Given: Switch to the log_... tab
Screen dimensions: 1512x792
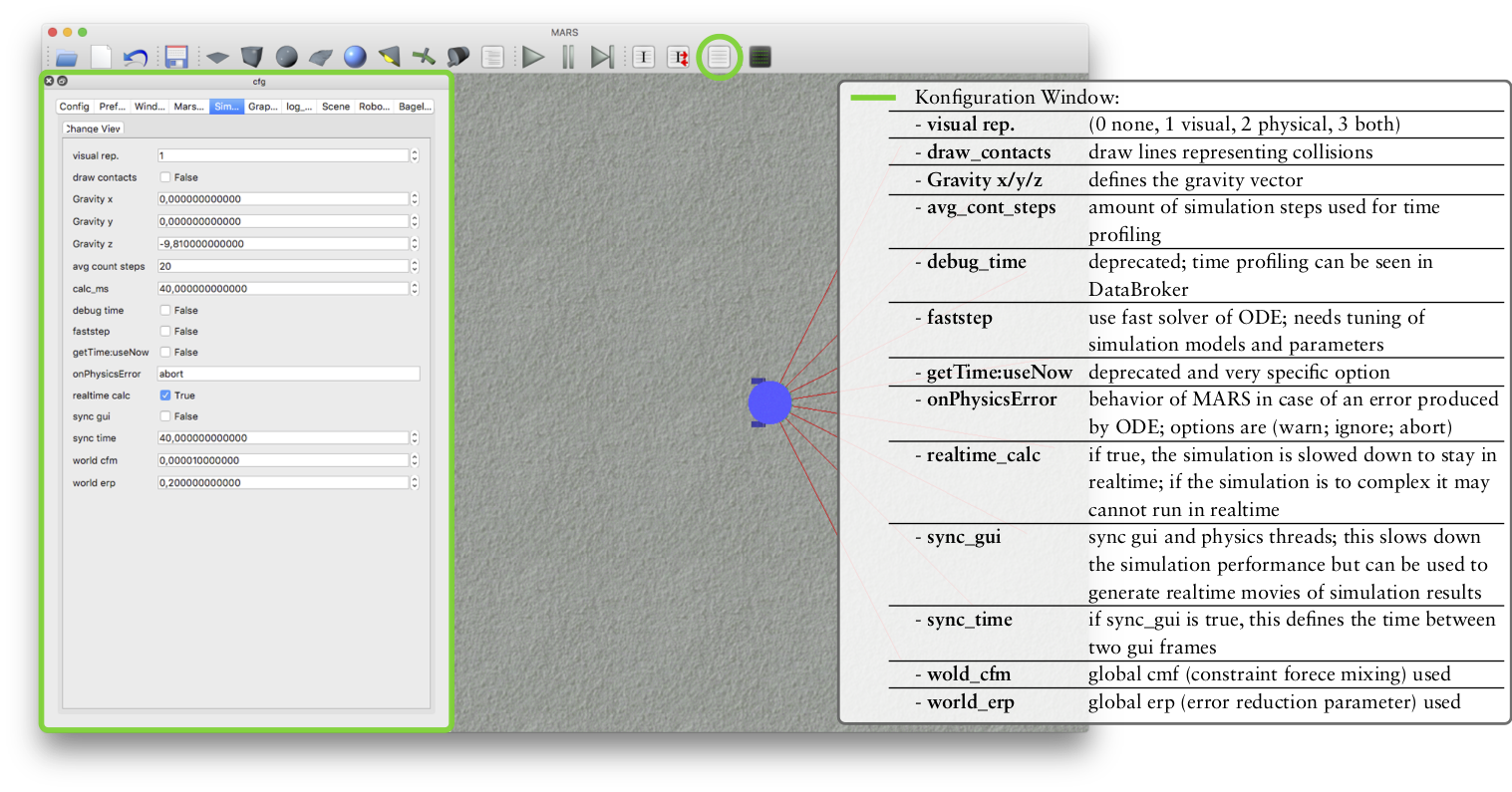Looking at the screenshot, I should pyautogui.click(x=299, y=106).
